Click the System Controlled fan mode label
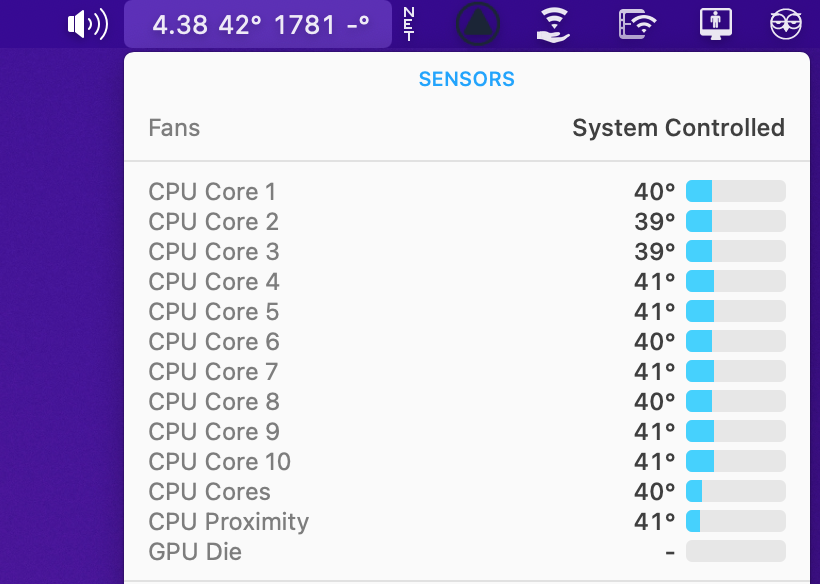 (x=678, y=128)
